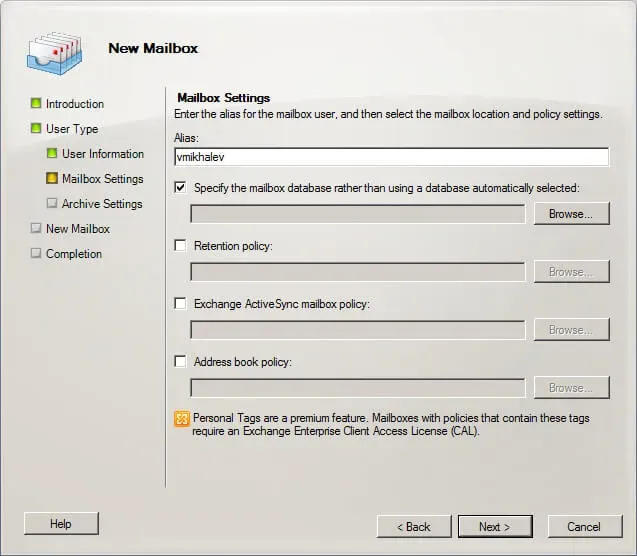Viewport: 637px width, 556px height.
Task: Click the Mailbox Settings heading text
Action: click(224, 98)
